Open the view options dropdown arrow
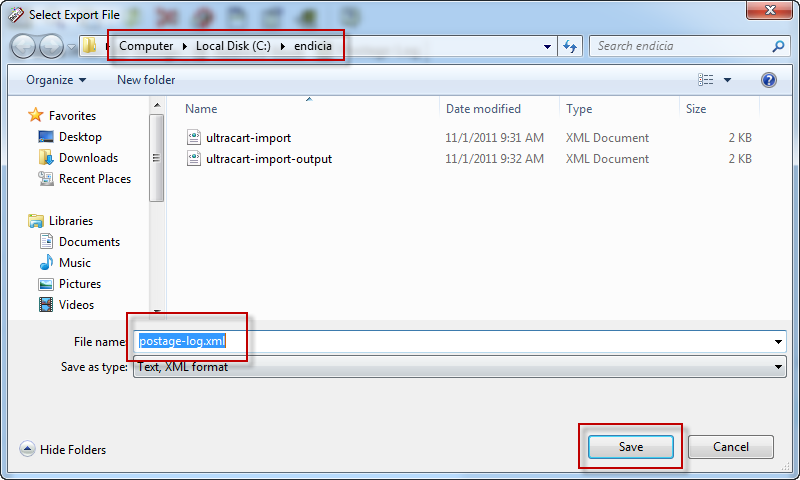800x480 pixels. [728, 80]
